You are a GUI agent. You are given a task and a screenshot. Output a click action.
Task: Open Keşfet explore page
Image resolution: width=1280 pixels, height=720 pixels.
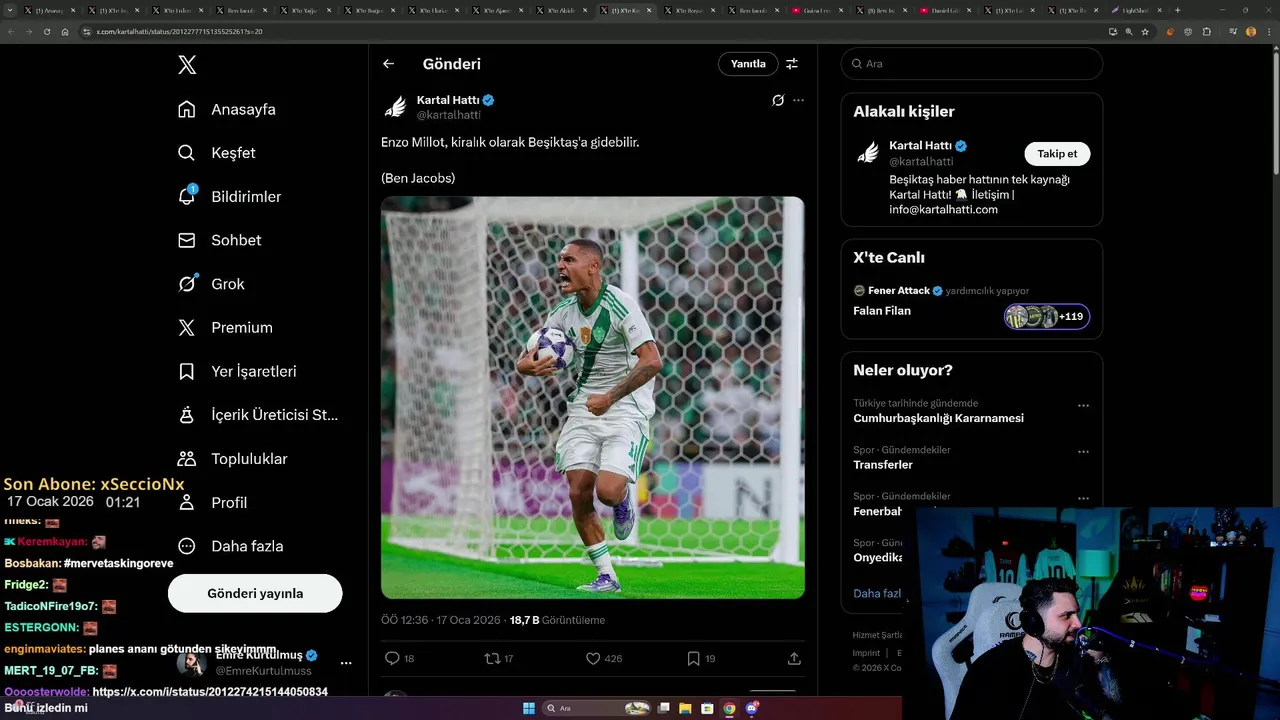point(216,153)
